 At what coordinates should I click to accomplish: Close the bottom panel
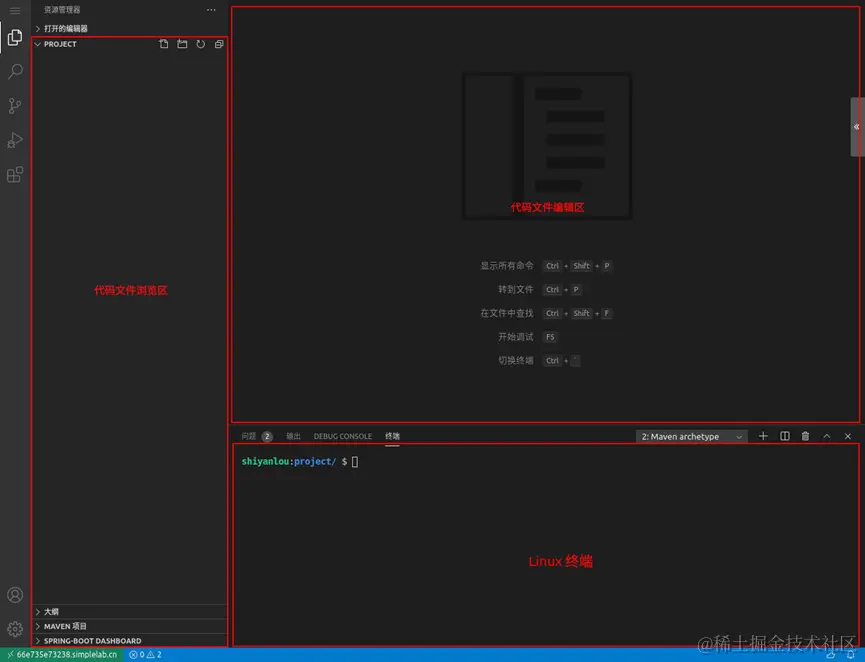[x=848, y=436]
